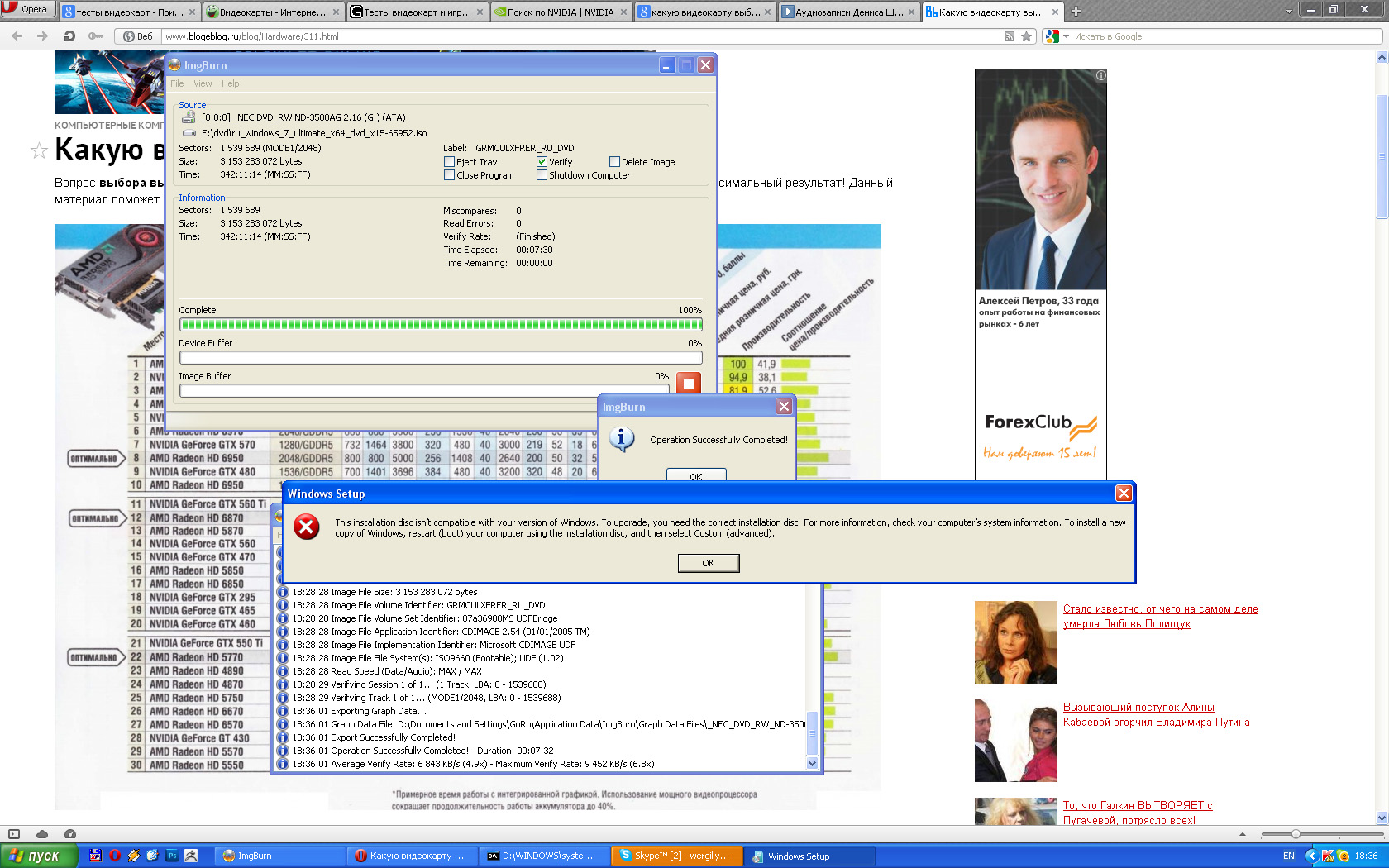
Task: Open Opera panels toggle in status bar
Action: point(13,834)
